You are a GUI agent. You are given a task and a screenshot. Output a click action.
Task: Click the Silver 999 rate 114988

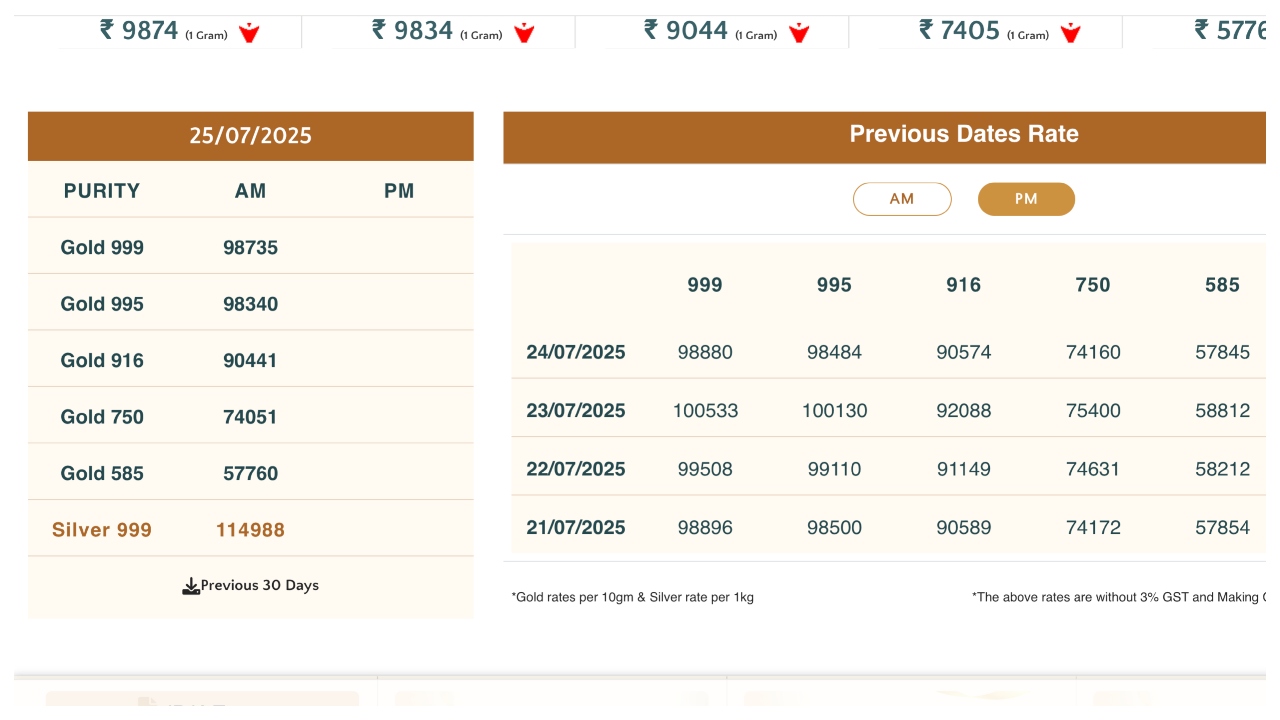point(250,530)
